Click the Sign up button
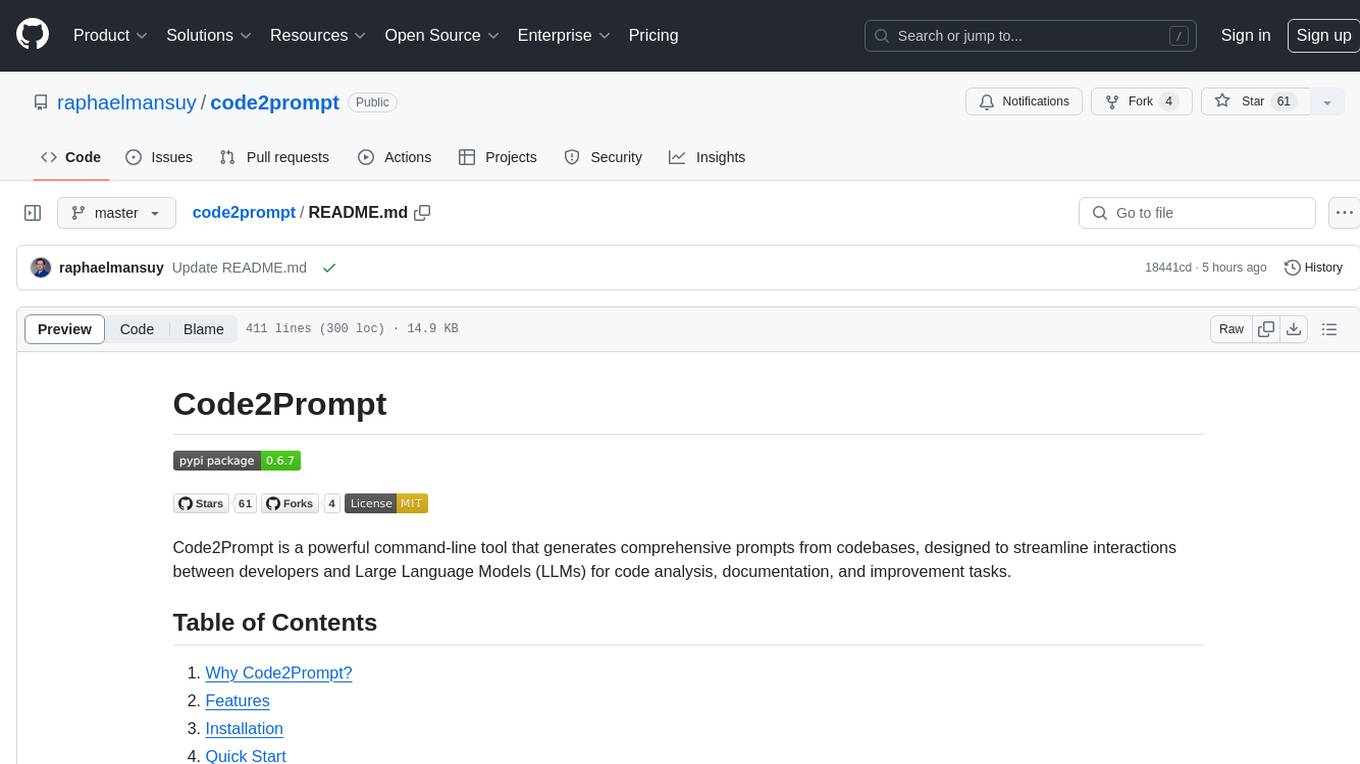Viewport: 1360px width, 764px height. coord(1323,35)
